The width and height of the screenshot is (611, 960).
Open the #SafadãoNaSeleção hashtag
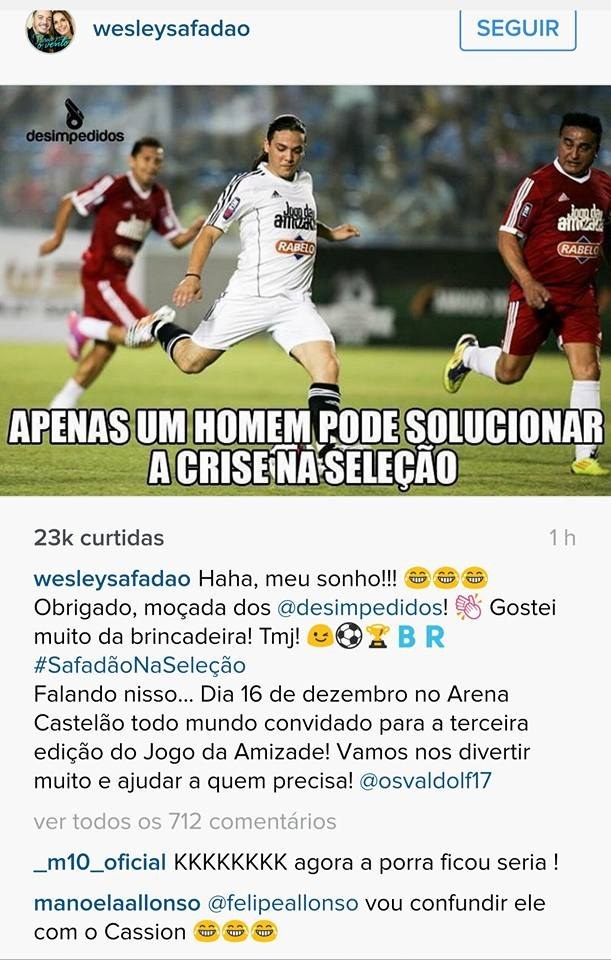(x=140, y=665)
